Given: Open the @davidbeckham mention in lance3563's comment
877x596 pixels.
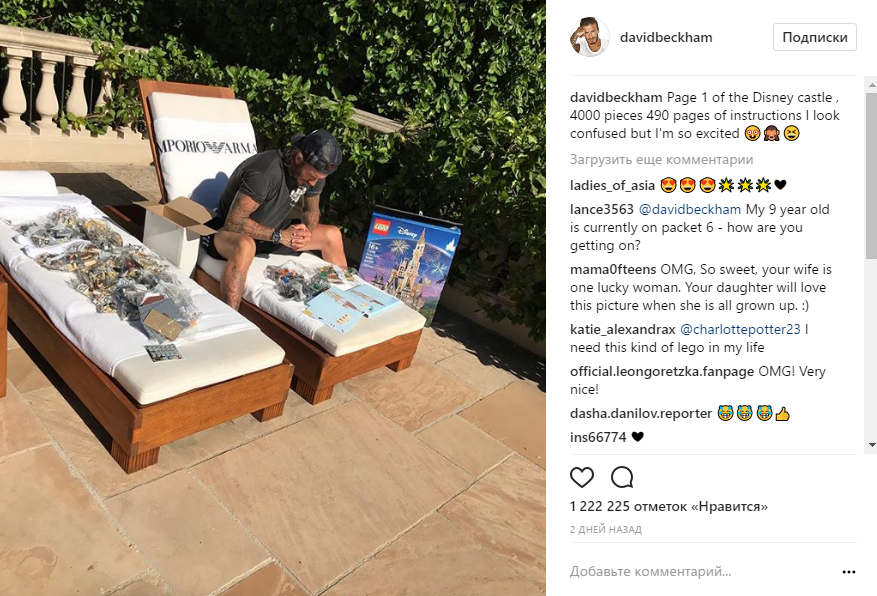Looking at the screenshot, I should [x=689, y=209].
